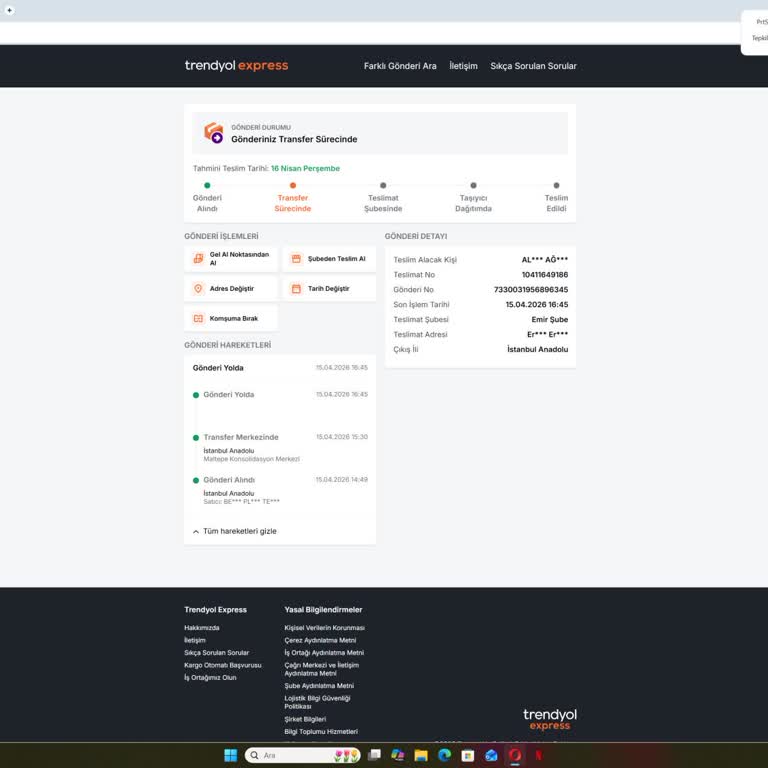Open File Explorer from the taskbar
768x768 pixels.
pos(421,755)
